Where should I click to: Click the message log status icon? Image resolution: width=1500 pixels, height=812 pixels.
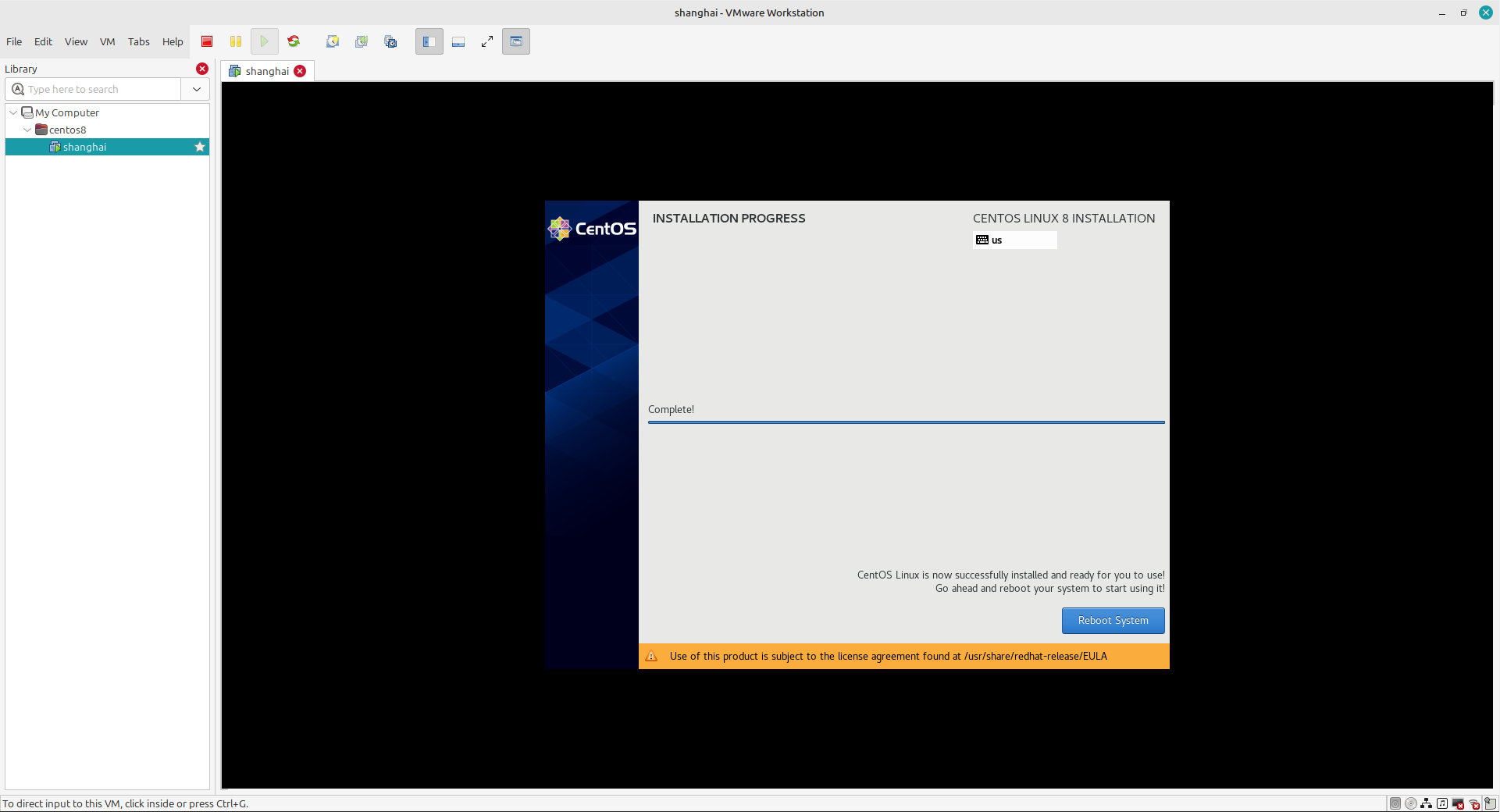tap(1491, 803)
